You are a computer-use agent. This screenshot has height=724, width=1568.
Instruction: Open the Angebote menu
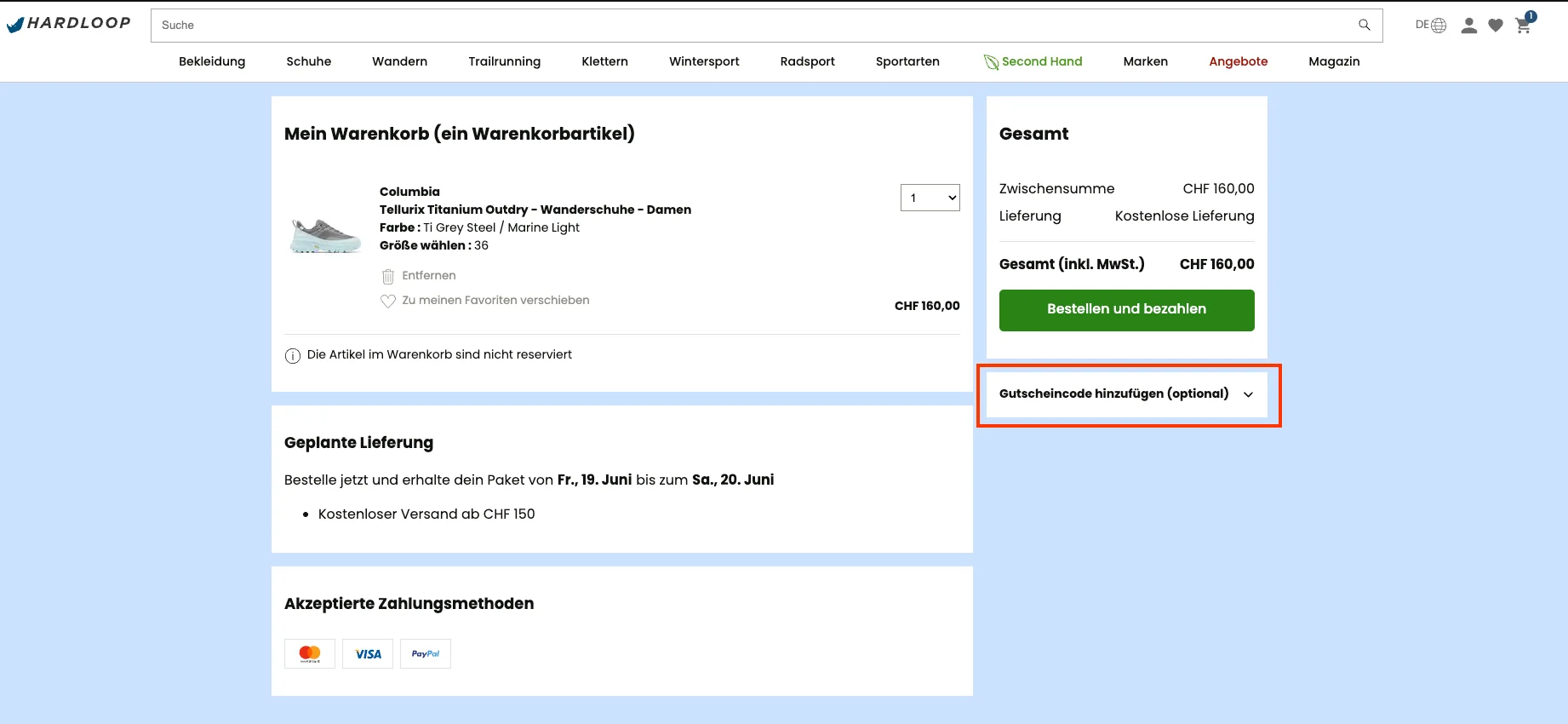[x=1239, y=61]
